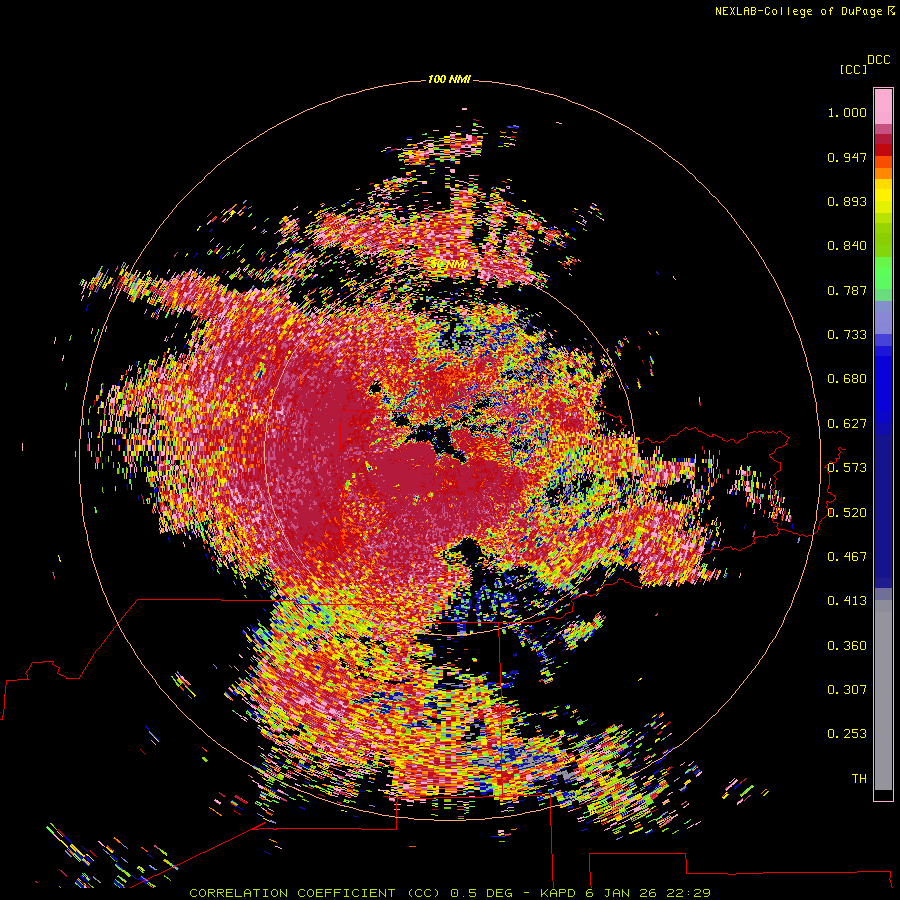
Task: Click the [CC] units label
Action: click(x=854, y=69)
